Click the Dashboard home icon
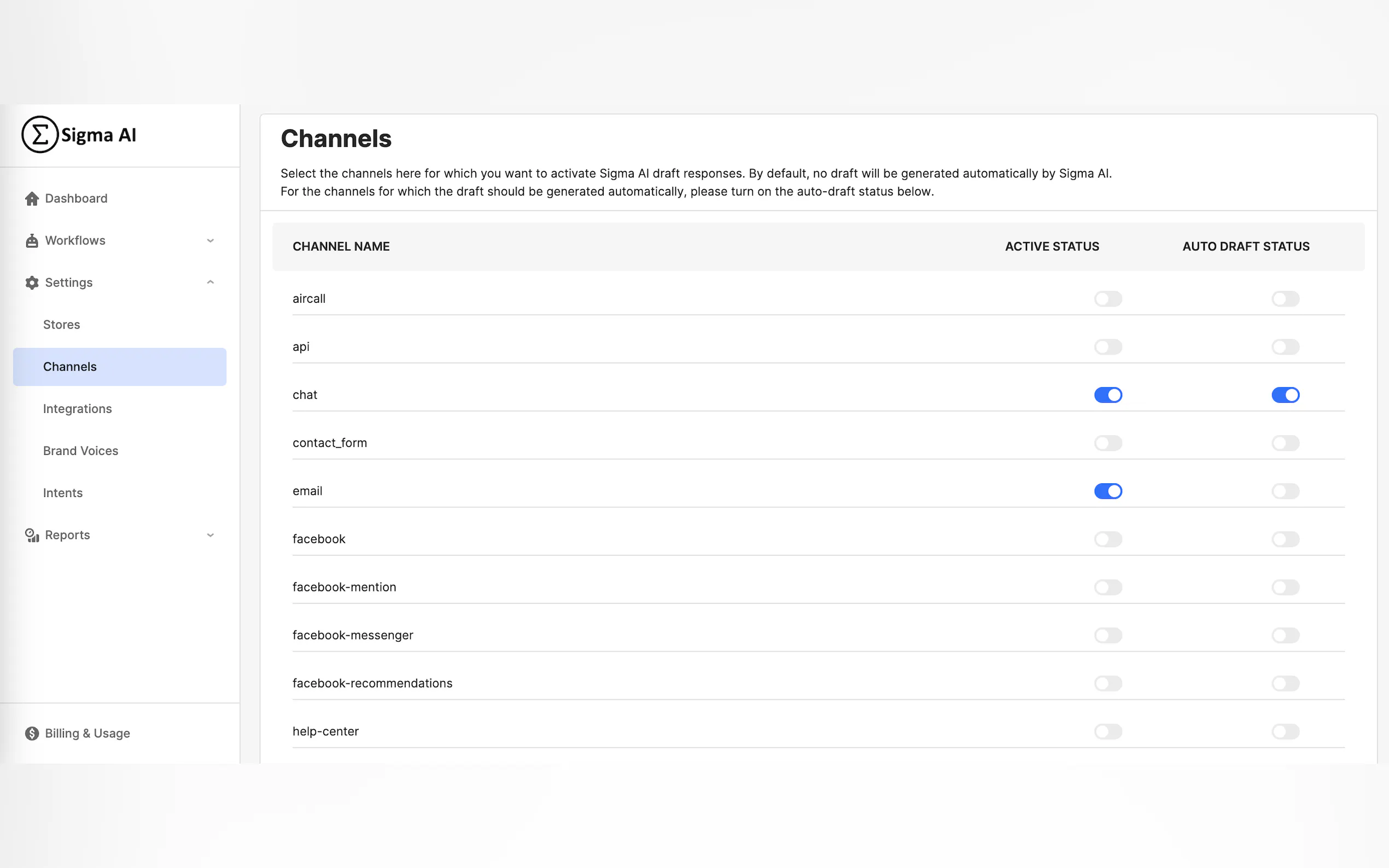1389x868 pixels. [x=32, y=198]
